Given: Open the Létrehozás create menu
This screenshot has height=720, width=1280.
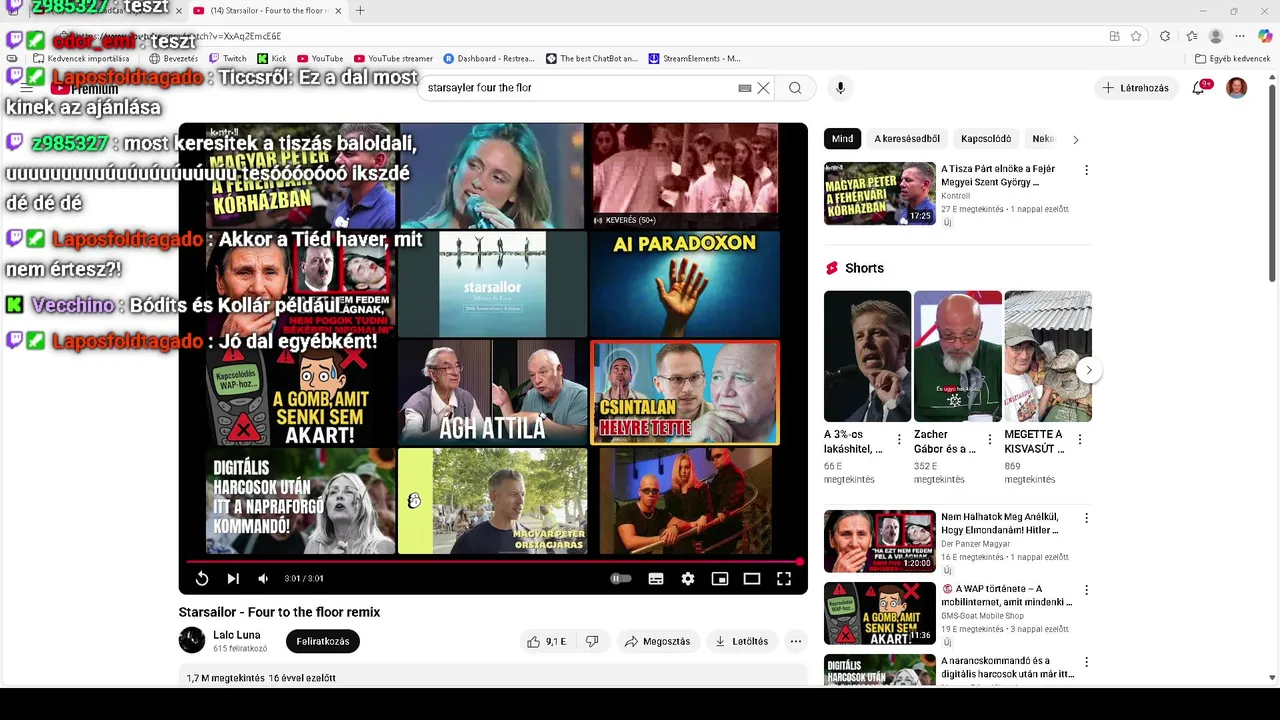Looking at the screenshot, I should pyautogui.click(x=1136, y=88).
